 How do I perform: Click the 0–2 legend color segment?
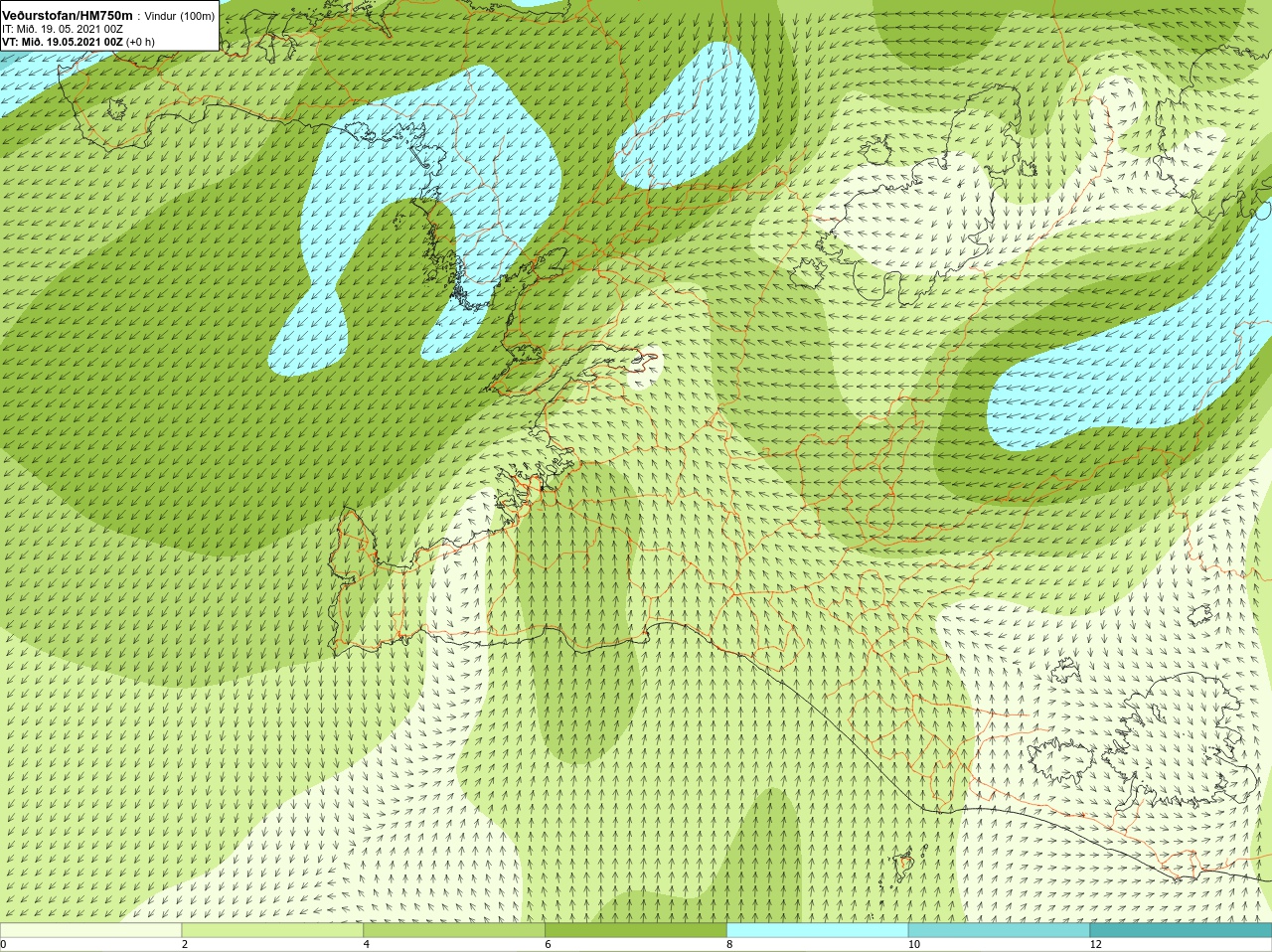tap(90, 930)
